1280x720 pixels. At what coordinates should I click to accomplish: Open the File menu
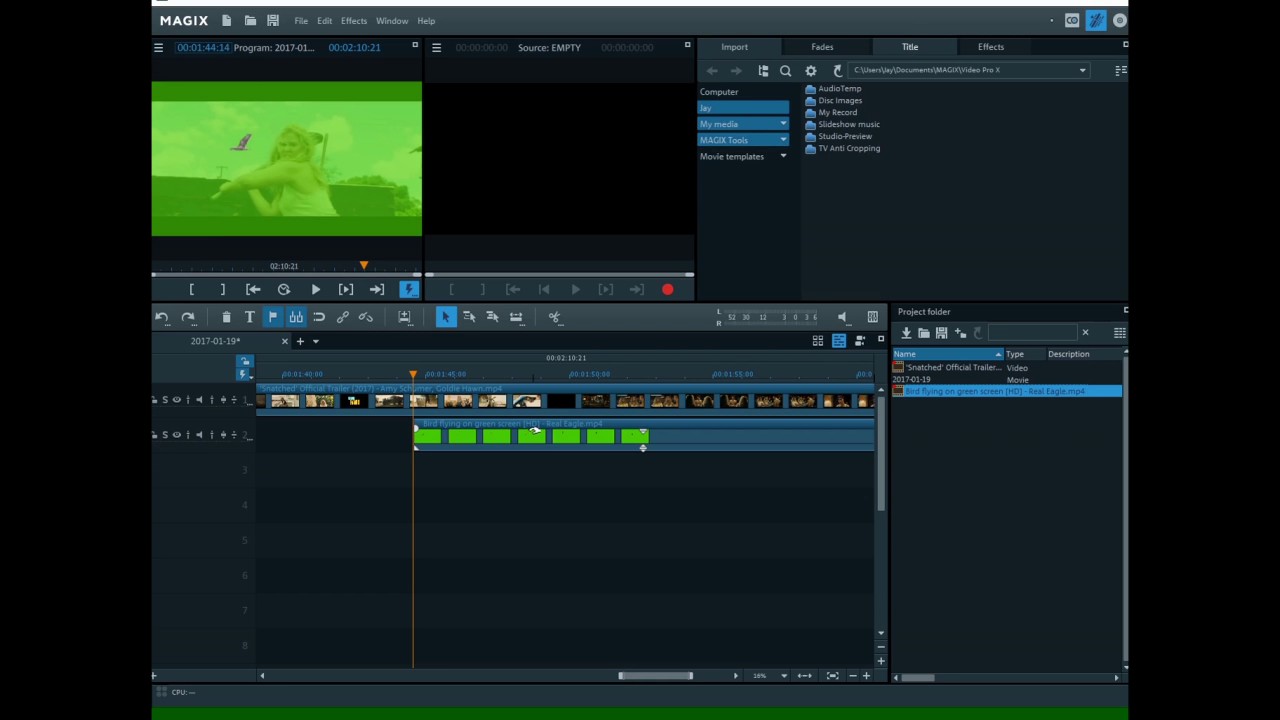pos(301,21)
